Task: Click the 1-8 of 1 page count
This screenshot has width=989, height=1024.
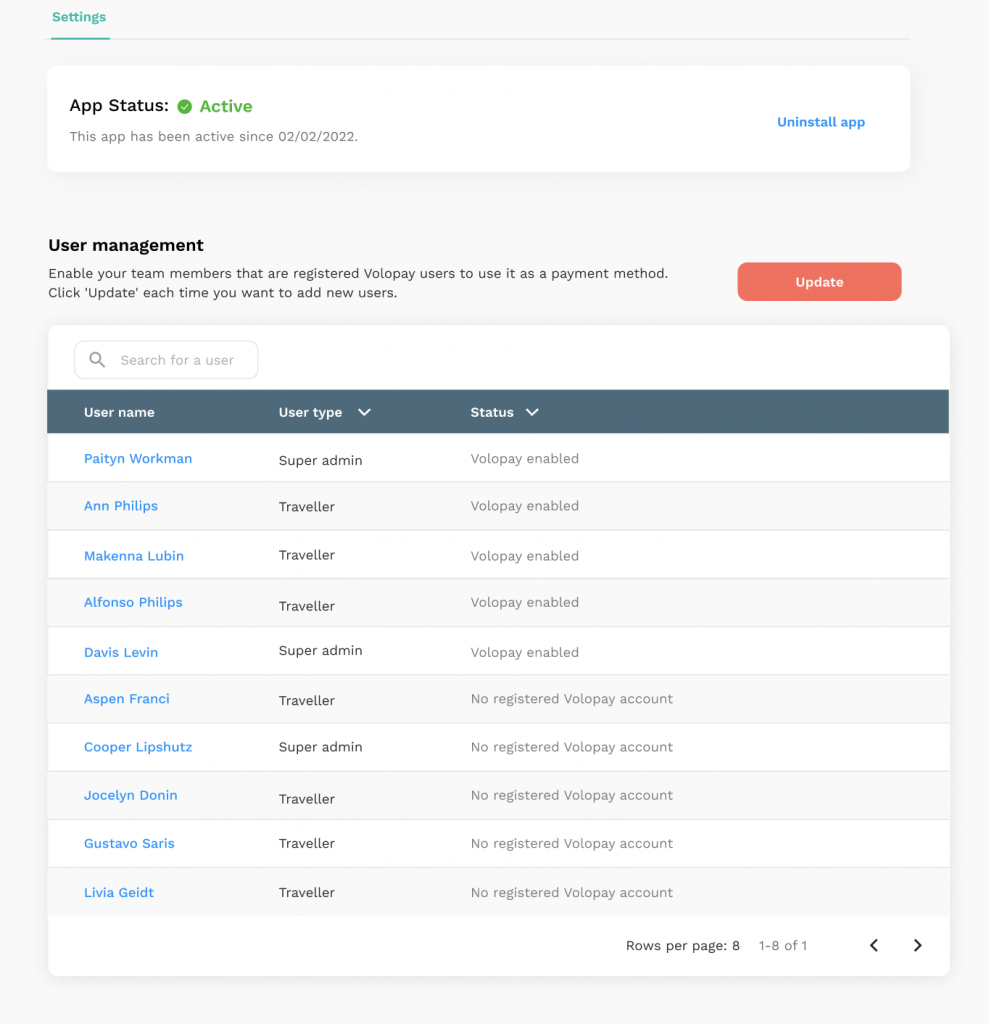Action: tap(783, 946)
